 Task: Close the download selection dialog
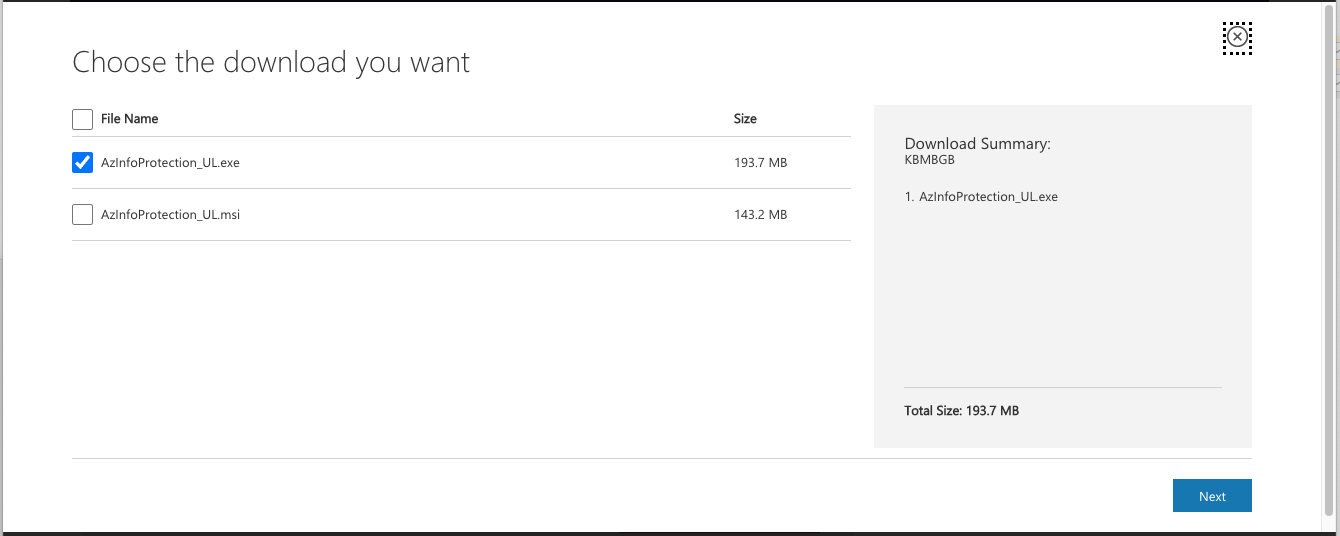tap(1237, 38)
